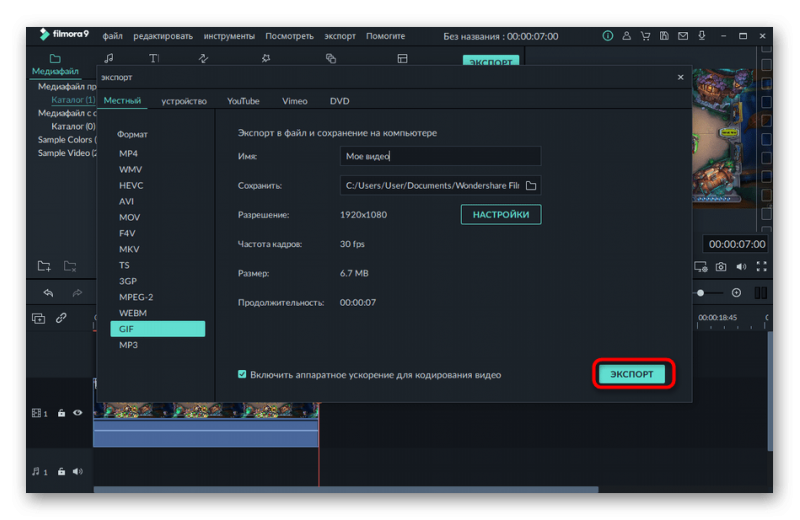The height and width of the screenshot is (520, 800).
Task: Open the инструменты menu
Action: click(229, 36)
